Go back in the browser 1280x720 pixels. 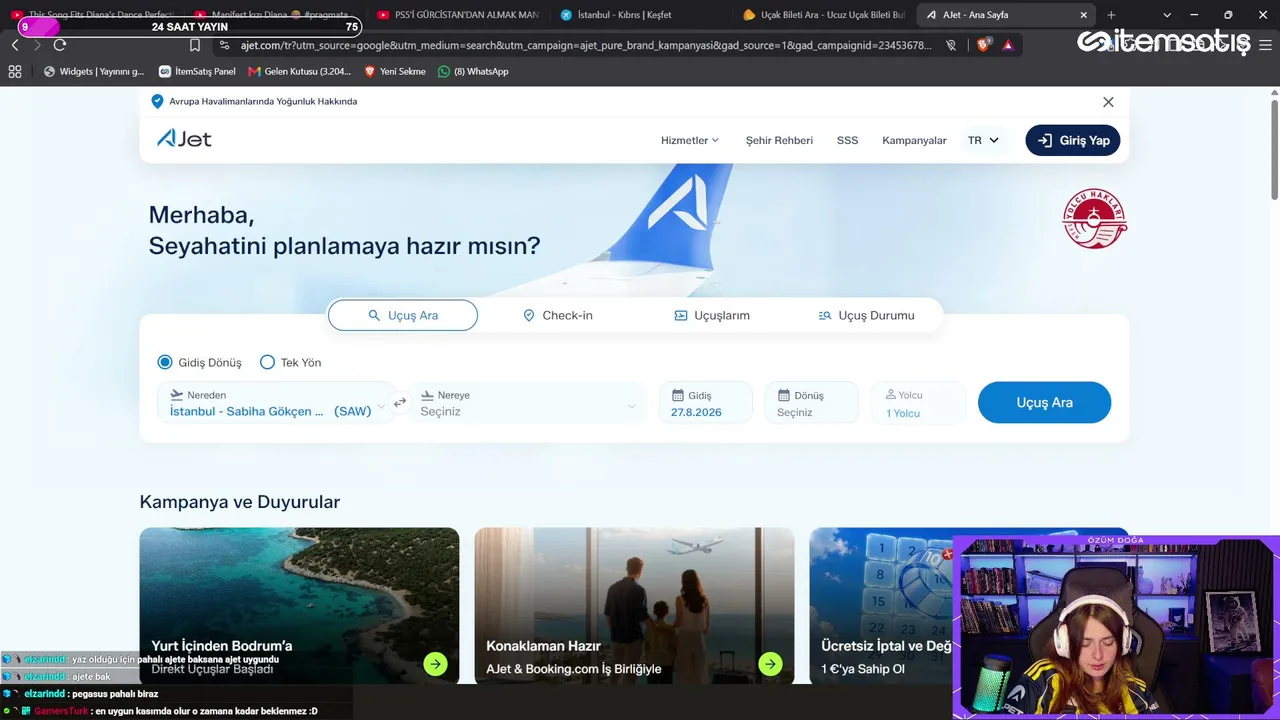15,45
